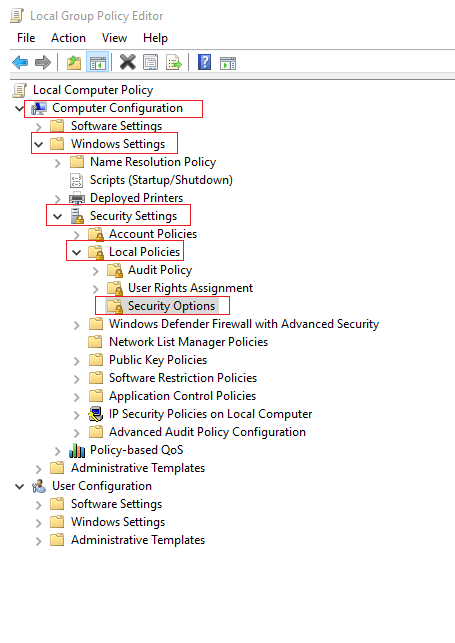Screen dimensions: 455x643
Task: Expand the Policy-based QoS node
Action: pyautogui.click(x=58, y=451)
